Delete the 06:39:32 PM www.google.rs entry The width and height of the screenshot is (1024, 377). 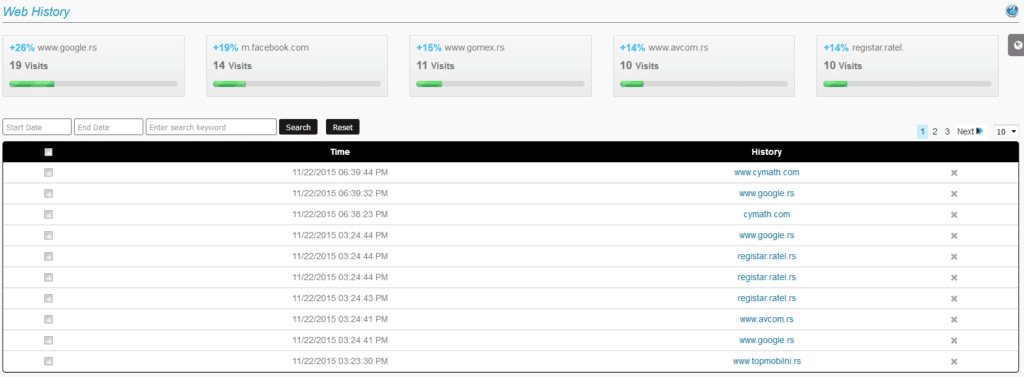(x=953, y=194)
